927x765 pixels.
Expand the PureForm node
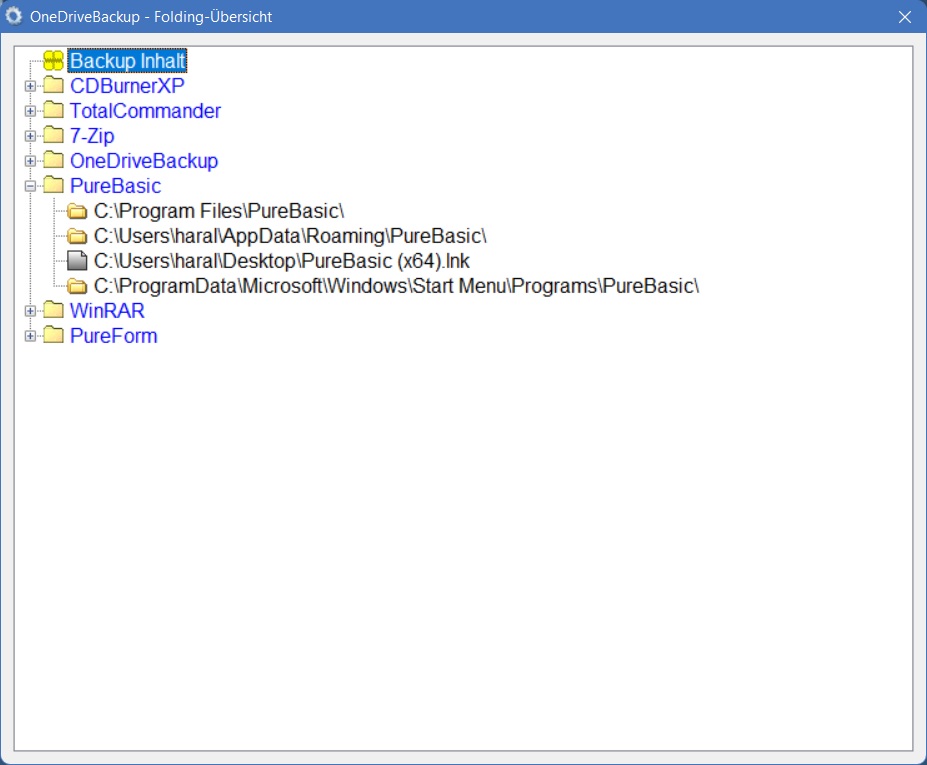click(x=30, y=336)
